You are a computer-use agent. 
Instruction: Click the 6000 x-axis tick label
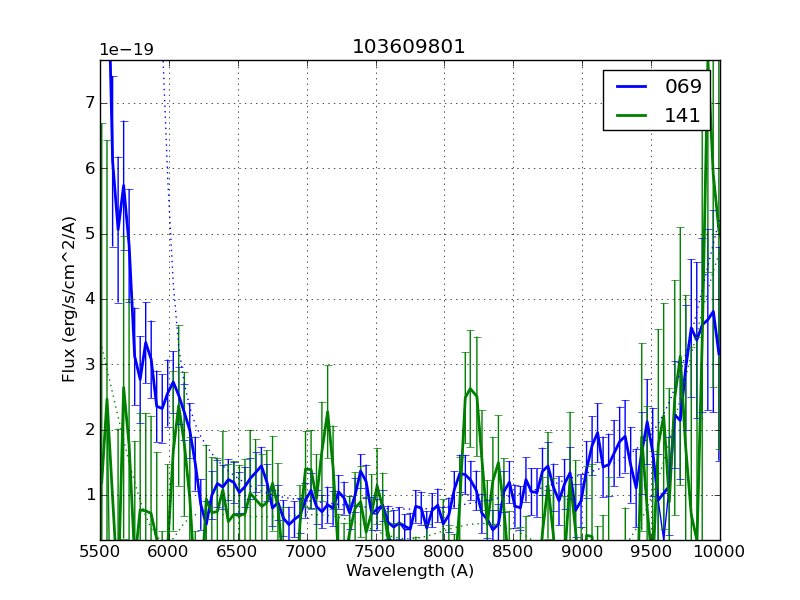point(169,551)
